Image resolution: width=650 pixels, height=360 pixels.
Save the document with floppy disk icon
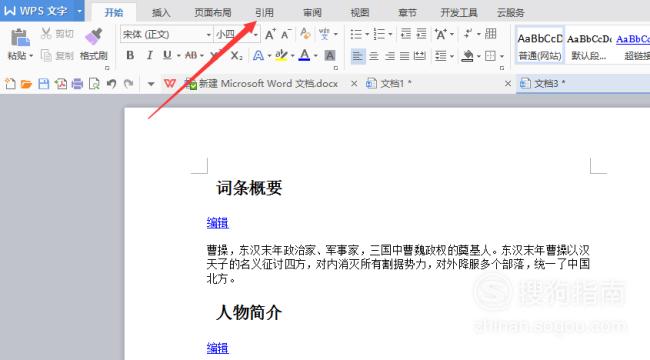point(44,84)
